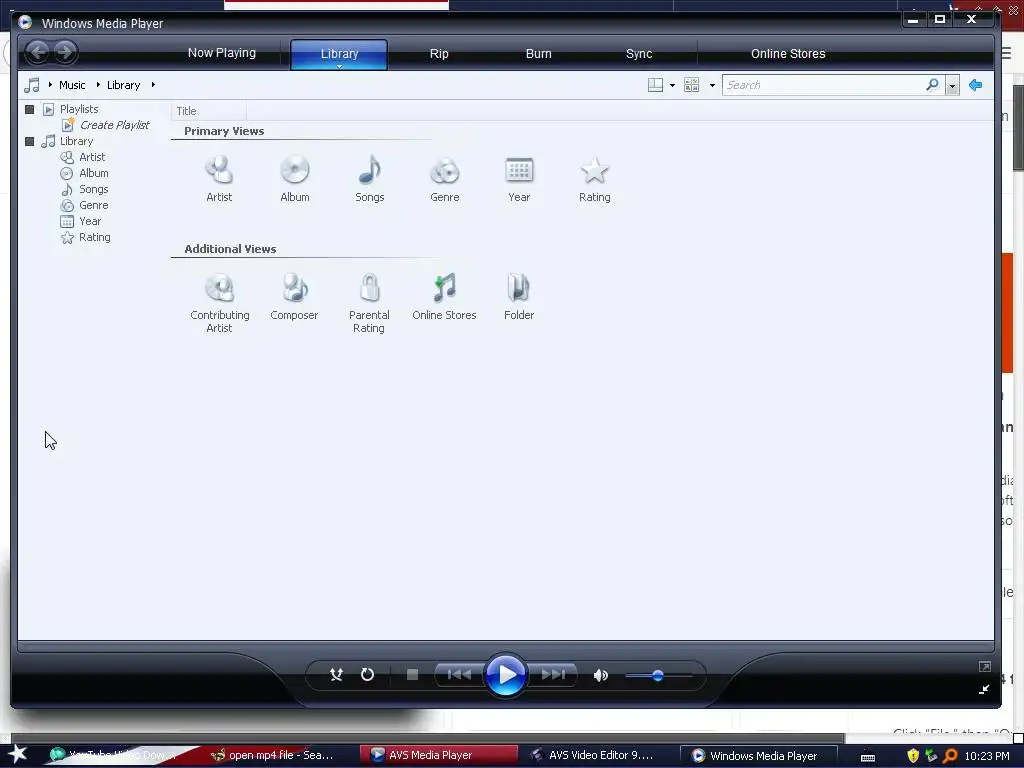Switch to the Now Playing tab

coord(221,53)
